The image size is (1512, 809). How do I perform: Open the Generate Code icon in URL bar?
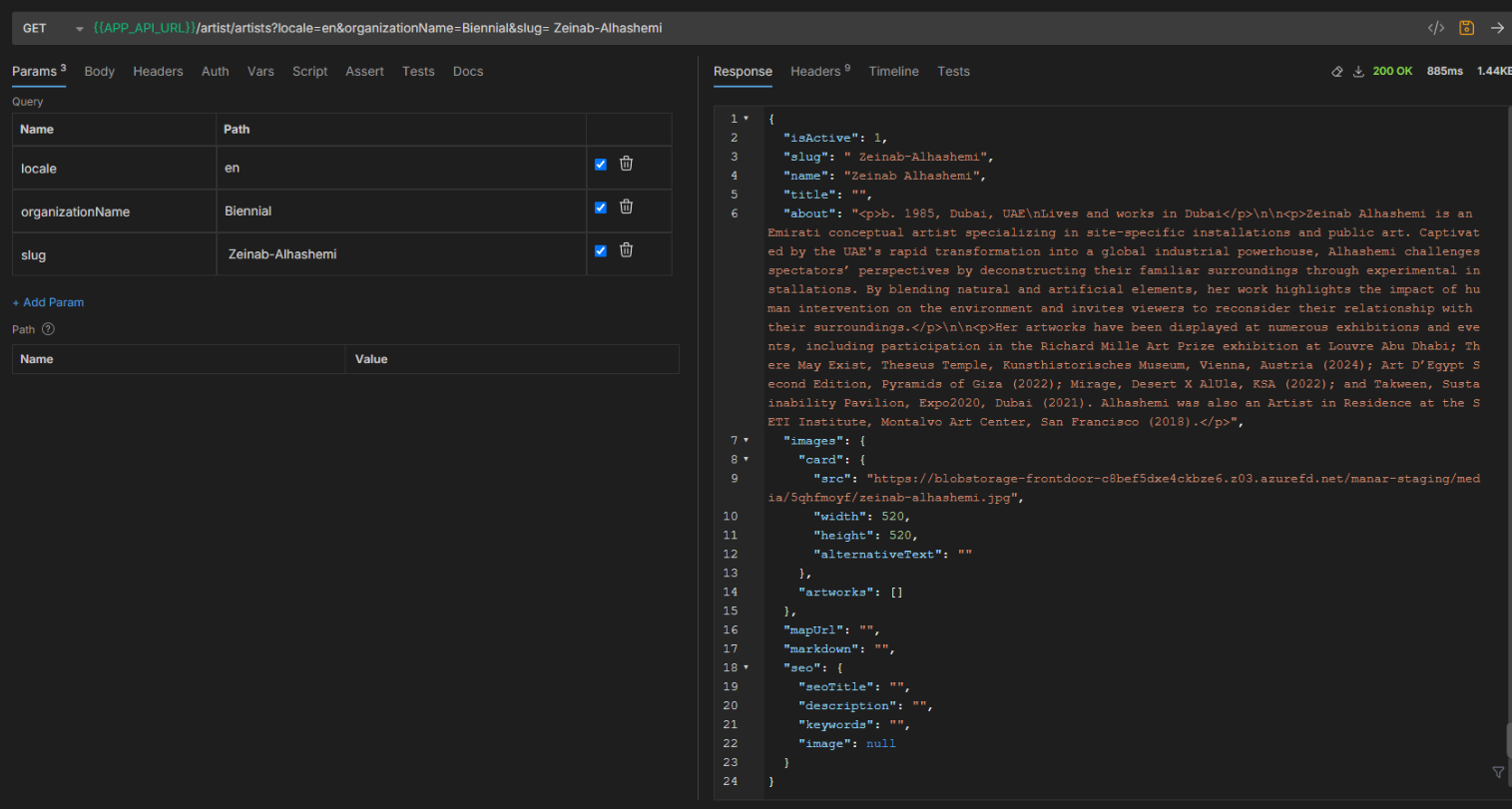[1436, 28]
